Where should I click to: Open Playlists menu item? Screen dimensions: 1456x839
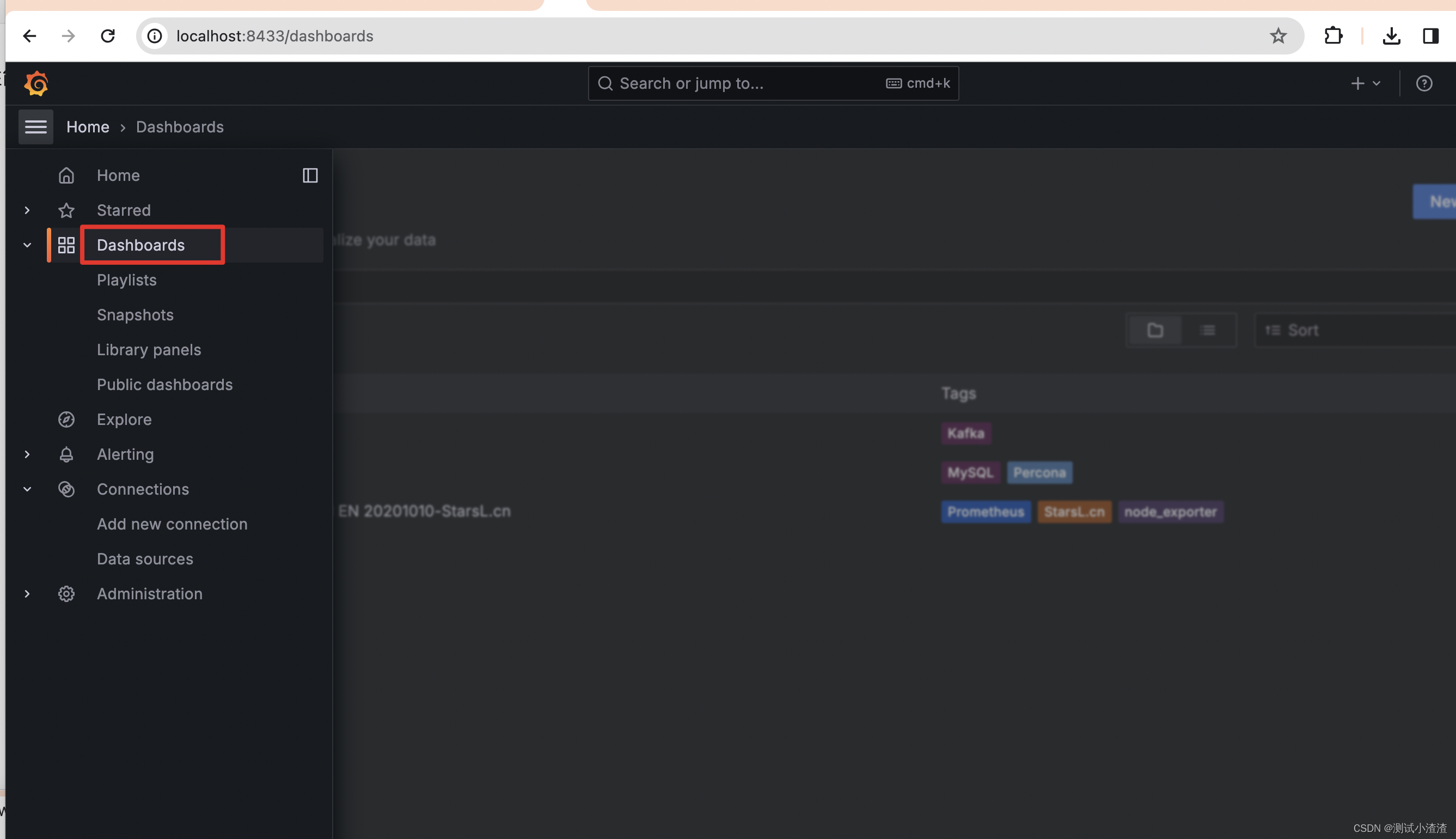[127, 280]
